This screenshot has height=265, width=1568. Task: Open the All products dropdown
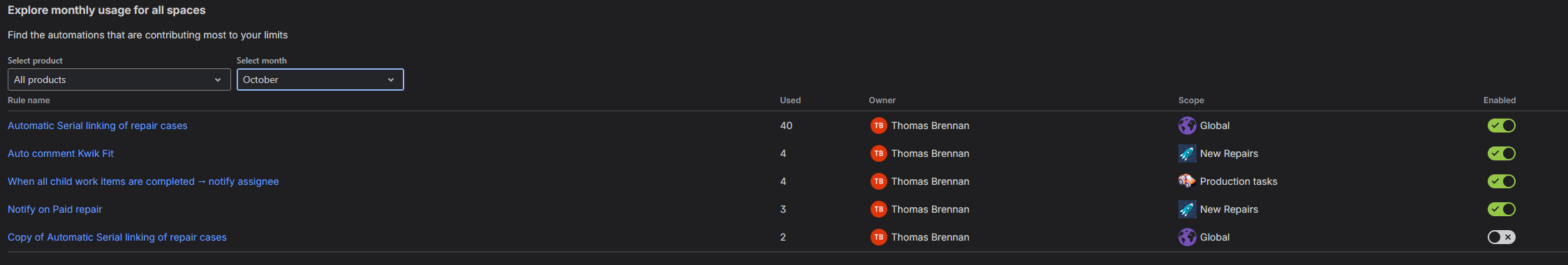point(119,79)
